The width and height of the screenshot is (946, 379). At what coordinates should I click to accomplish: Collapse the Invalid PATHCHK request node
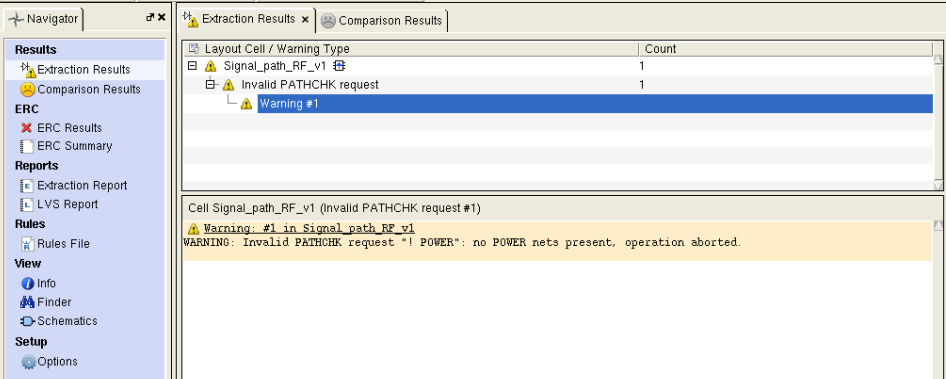211,84
